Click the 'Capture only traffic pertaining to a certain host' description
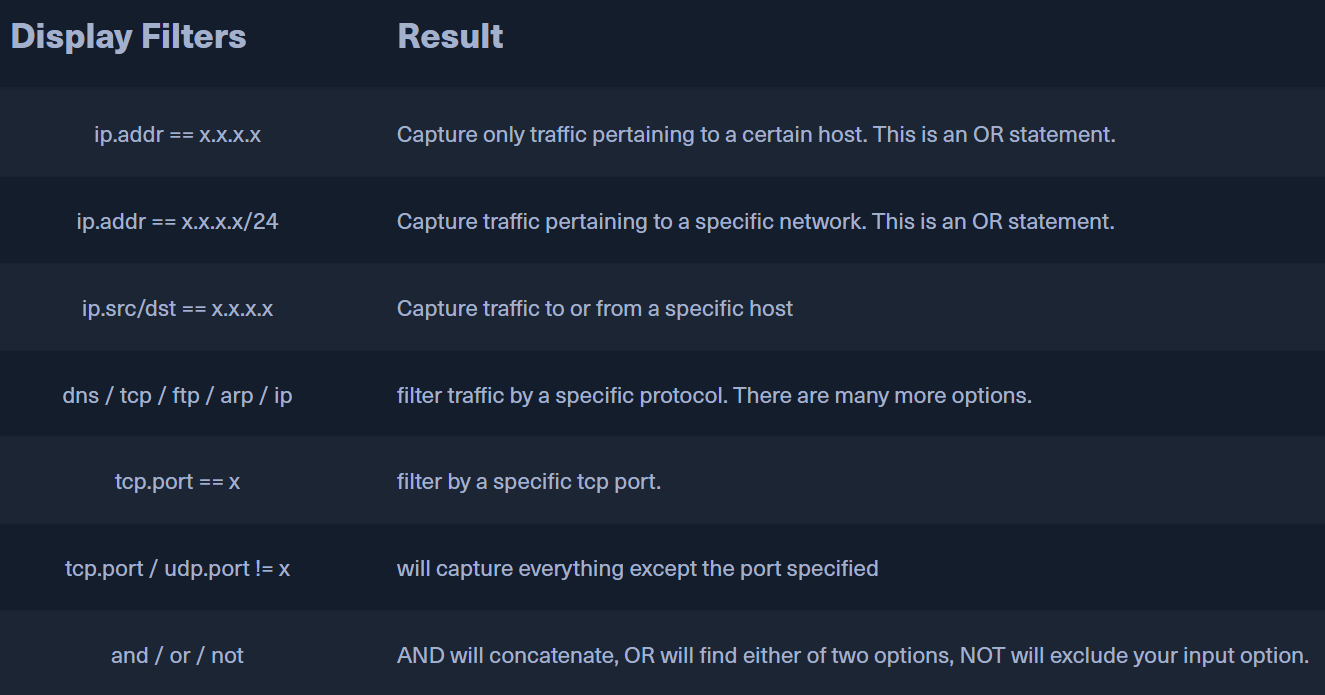 [632, 134]
